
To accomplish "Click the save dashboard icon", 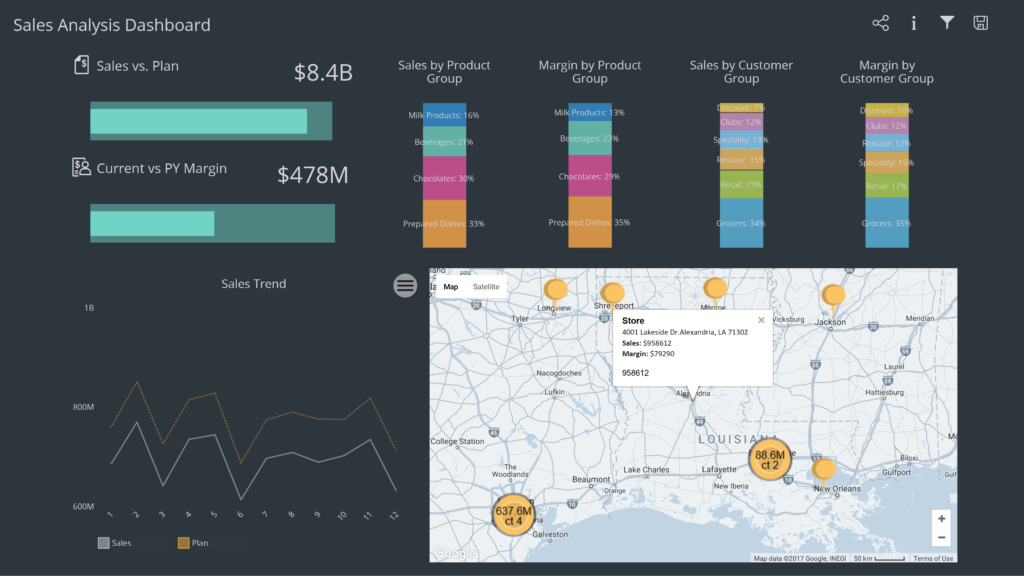I will point(983,22).
